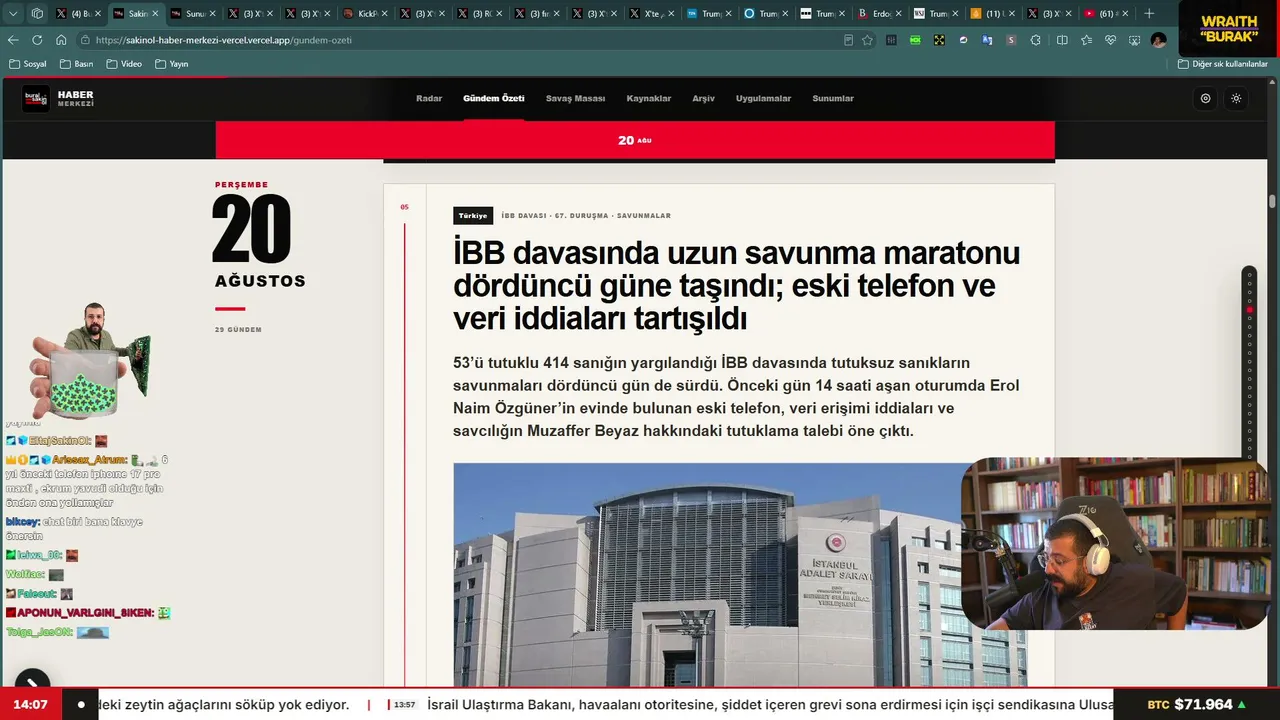Open the browser home page icon
Image resolution: width=1280 pixels, height=720 pixels.
61,40
